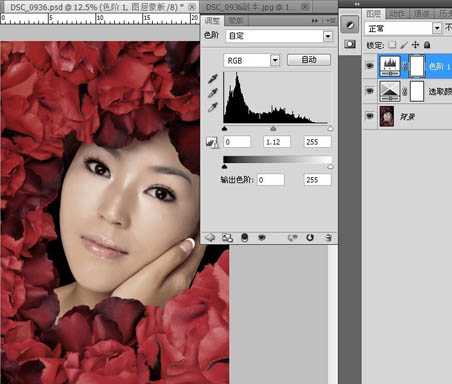The width and height of the screenshot is (452, 384).
Task: Click the clip to layer icon in adjustments footer
Action: pos(245,238)
